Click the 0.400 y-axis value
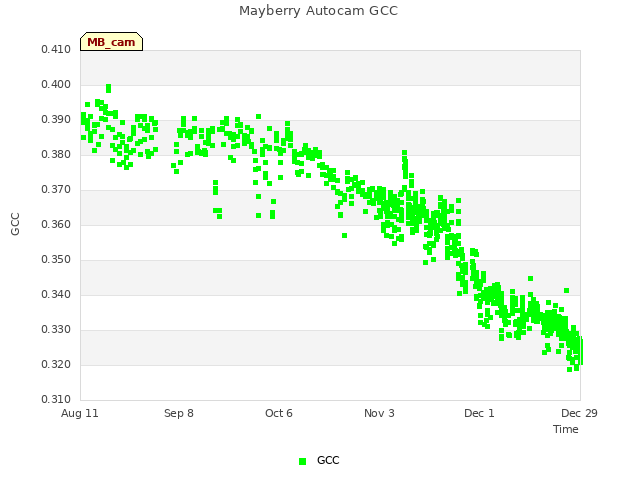This screenshot has width=640, height=480. 56,84
